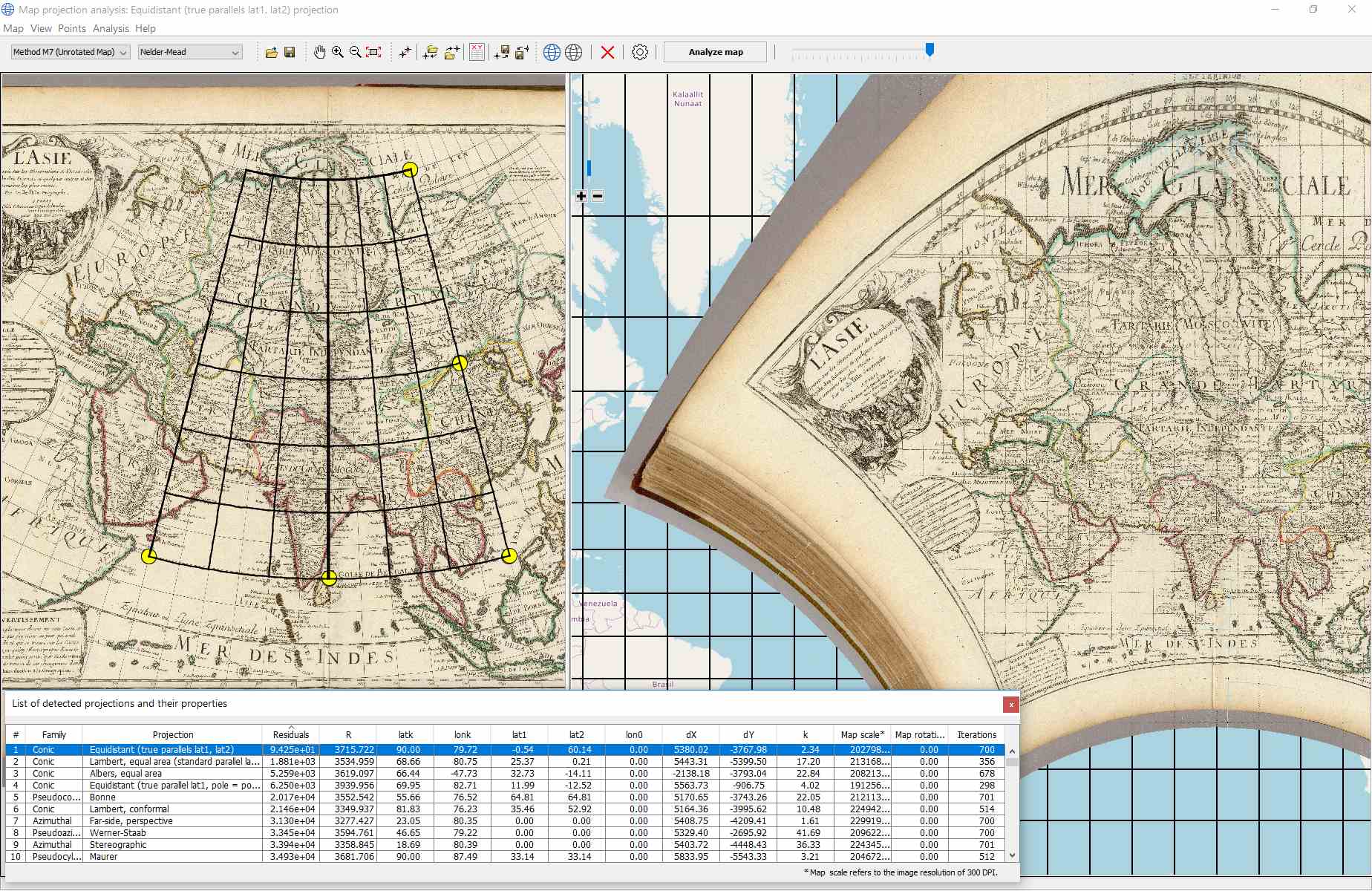Select row 1 Equidistant (true parallels lat1, lat2)
This screenshot has width=1372, height=891.
click(505, 750)
